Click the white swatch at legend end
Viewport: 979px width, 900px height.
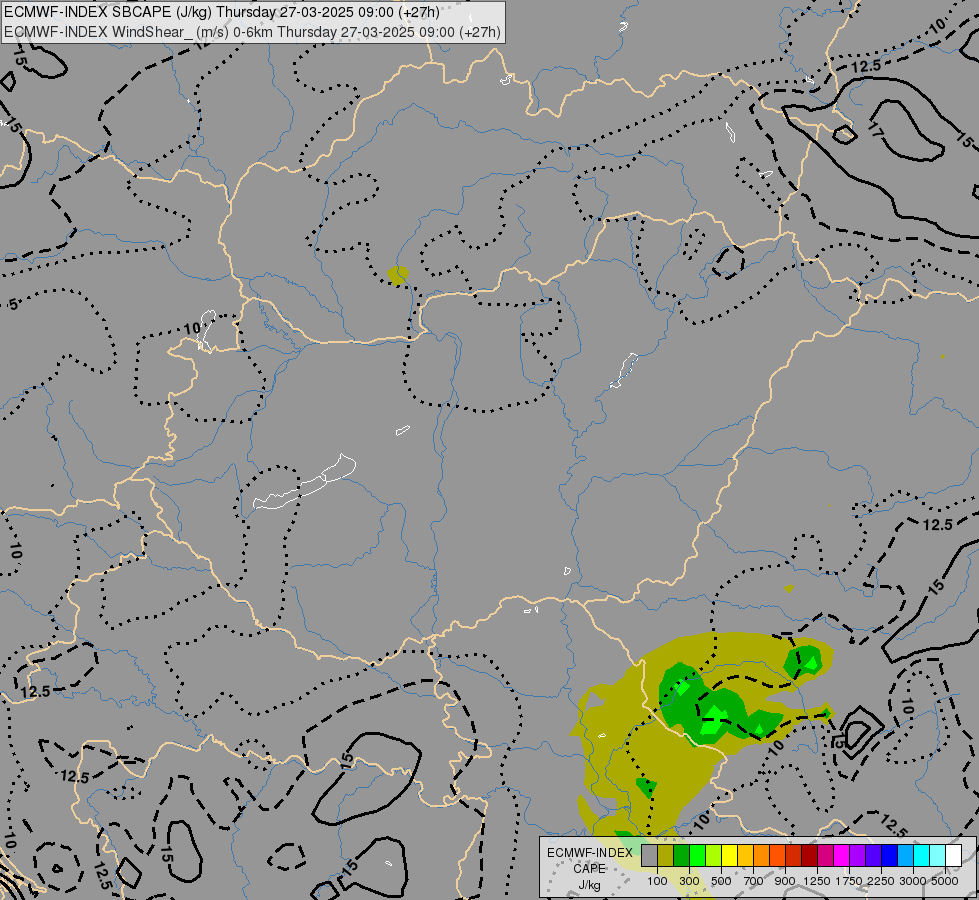953,855
